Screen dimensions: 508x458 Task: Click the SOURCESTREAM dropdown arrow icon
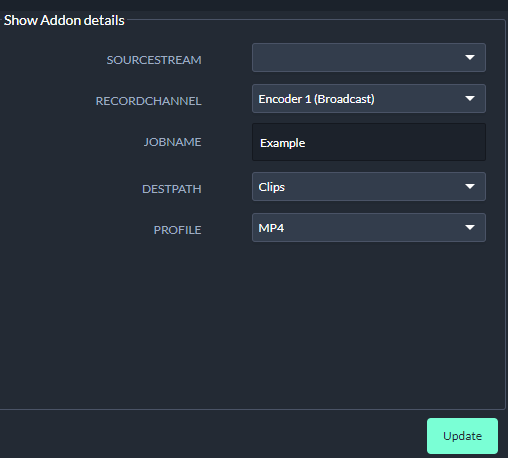point(470,57)
